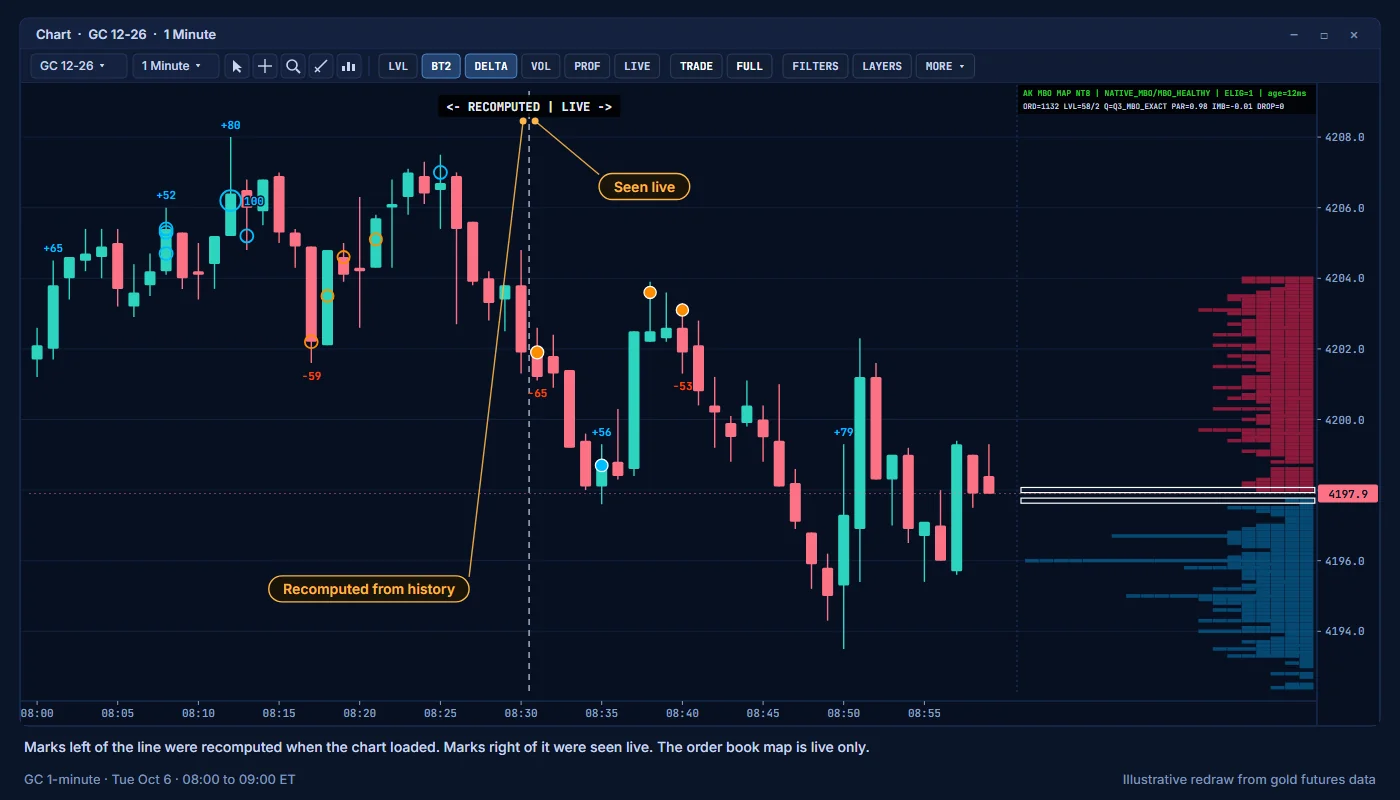
Task: Select the arrow pointer tool
Action: tap(237, 66)
